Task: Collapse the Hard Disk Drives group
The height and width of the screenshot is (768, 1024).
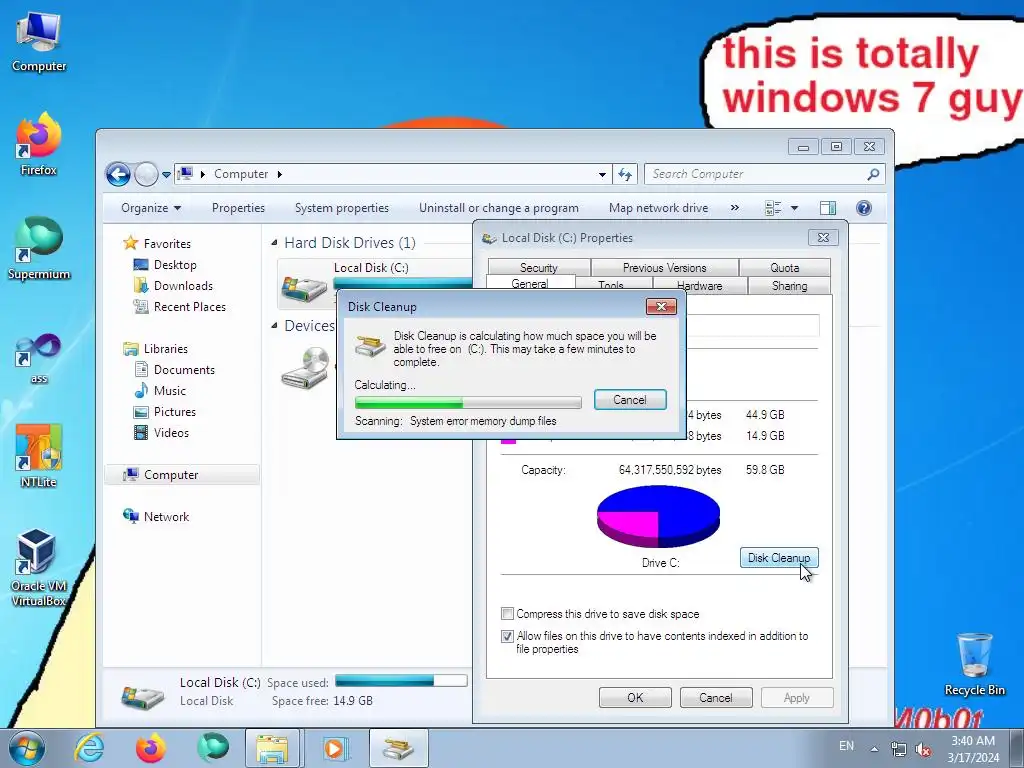Action: tap(274, 243)
